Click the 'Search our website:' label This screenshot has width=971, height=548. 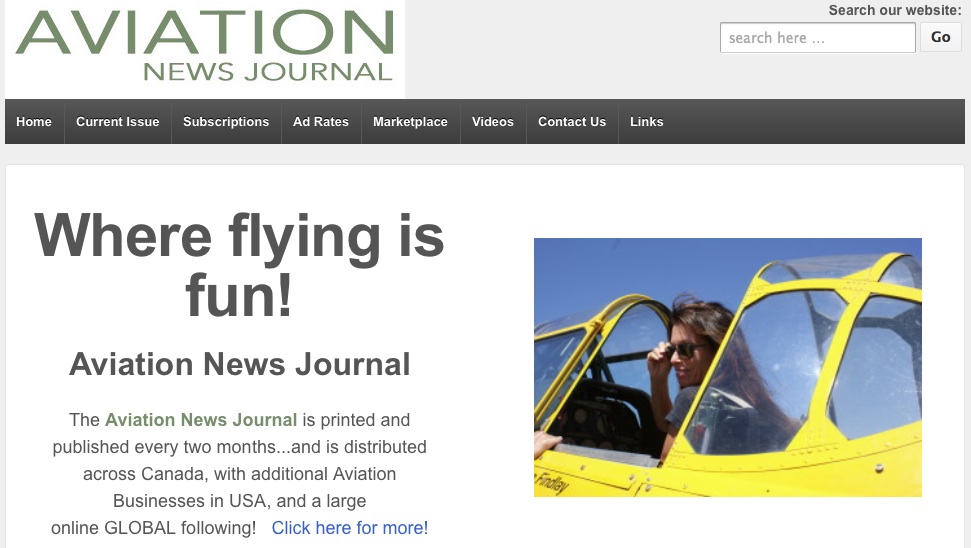(895, 10)
